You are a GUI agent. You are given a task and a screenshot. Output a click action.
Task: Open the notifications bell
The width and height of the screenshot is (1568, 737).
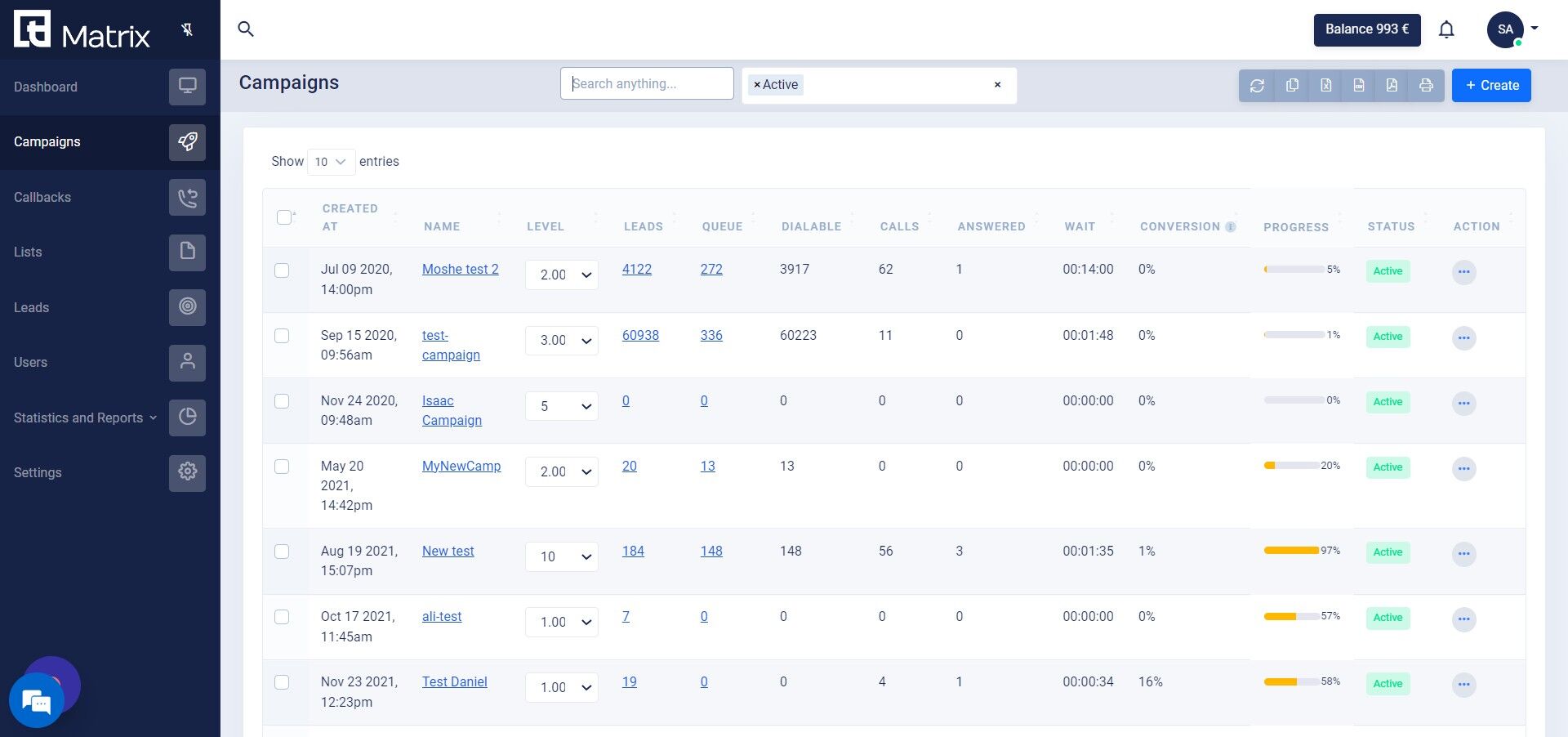pos(1446,29)
